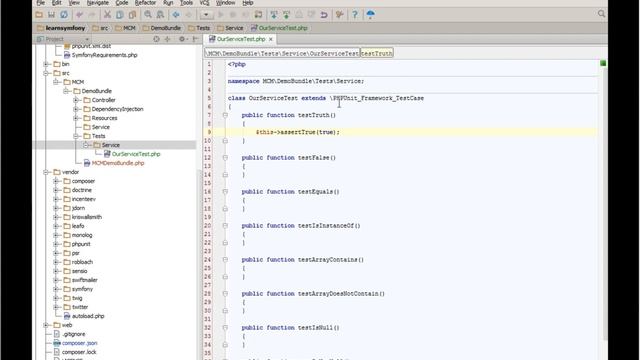Viewport: 640px width, 360px height.
Task: Click the Cut scissors icon
Action: (107, 15)
